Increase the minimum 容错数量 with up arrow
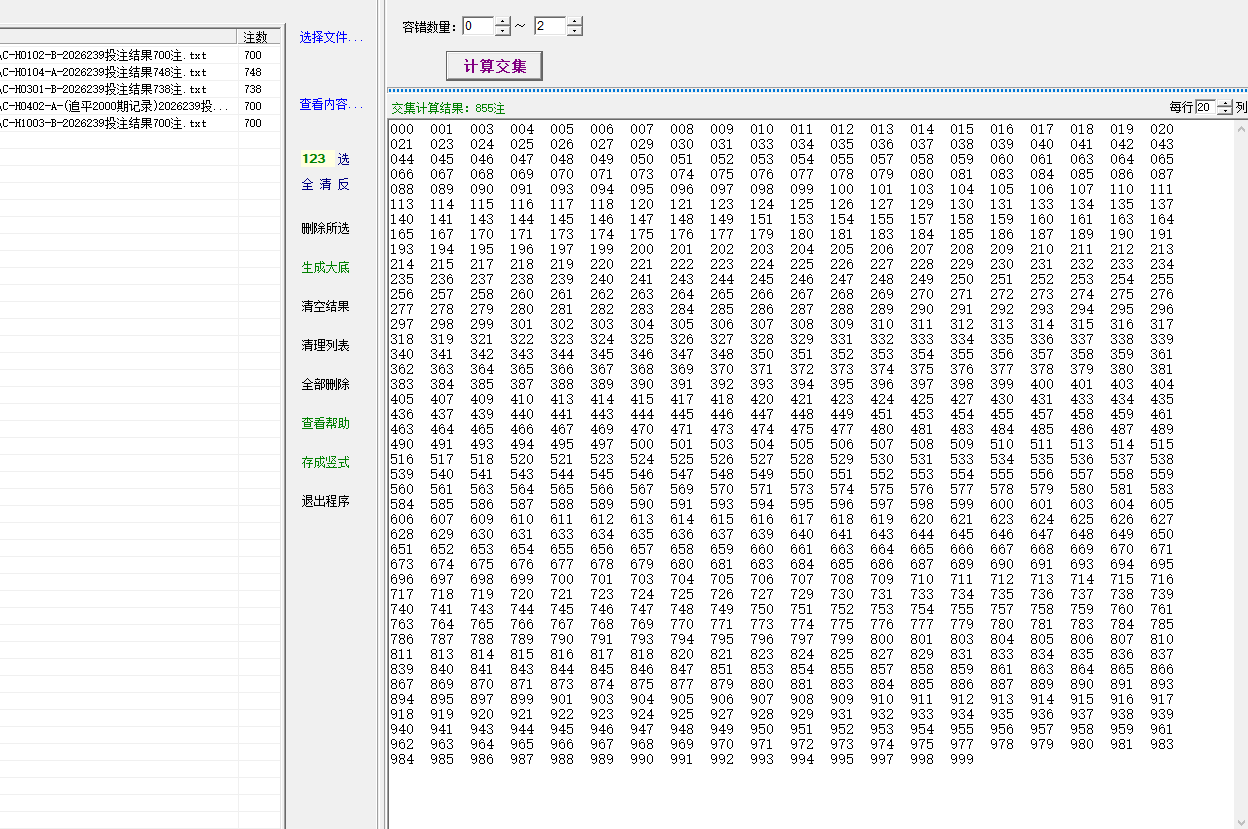1248x829 pixels. (x=502, y=22)
